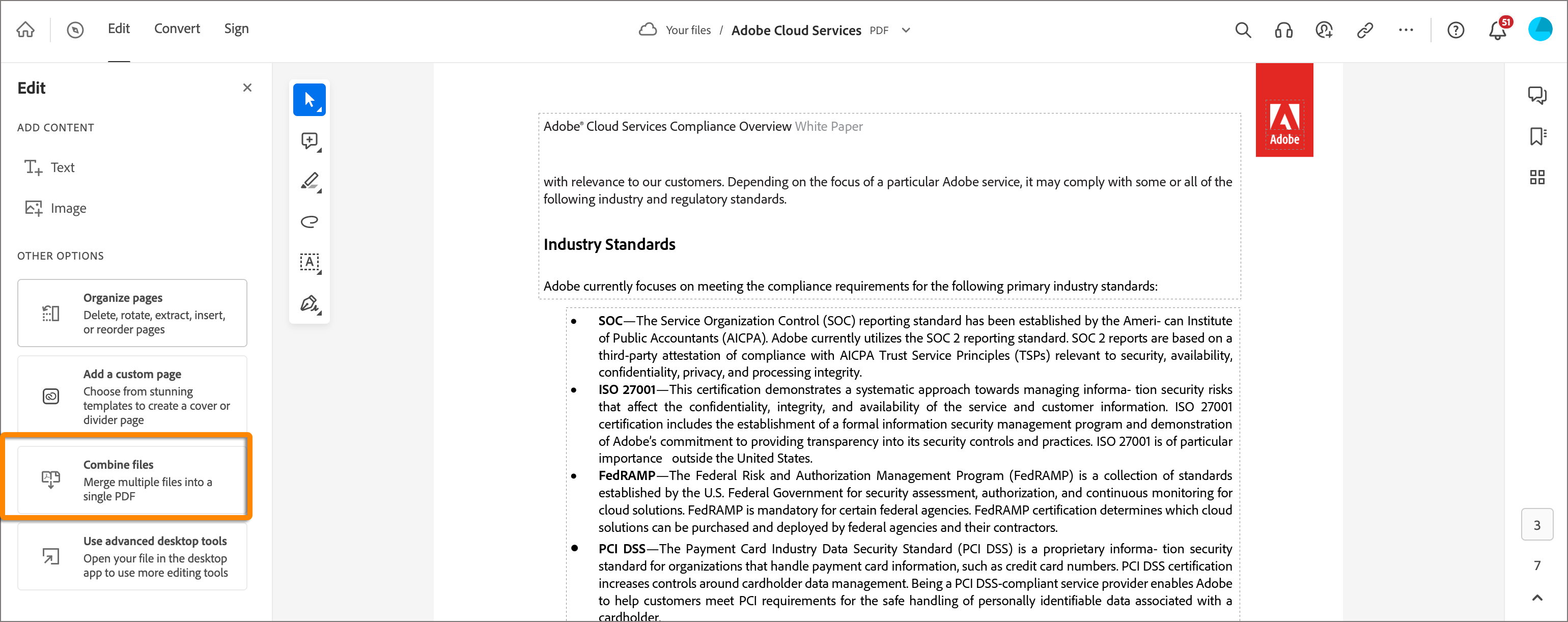Open the page thumbnails view
Screen dimensions: 1568x622
click(1537, 177)
